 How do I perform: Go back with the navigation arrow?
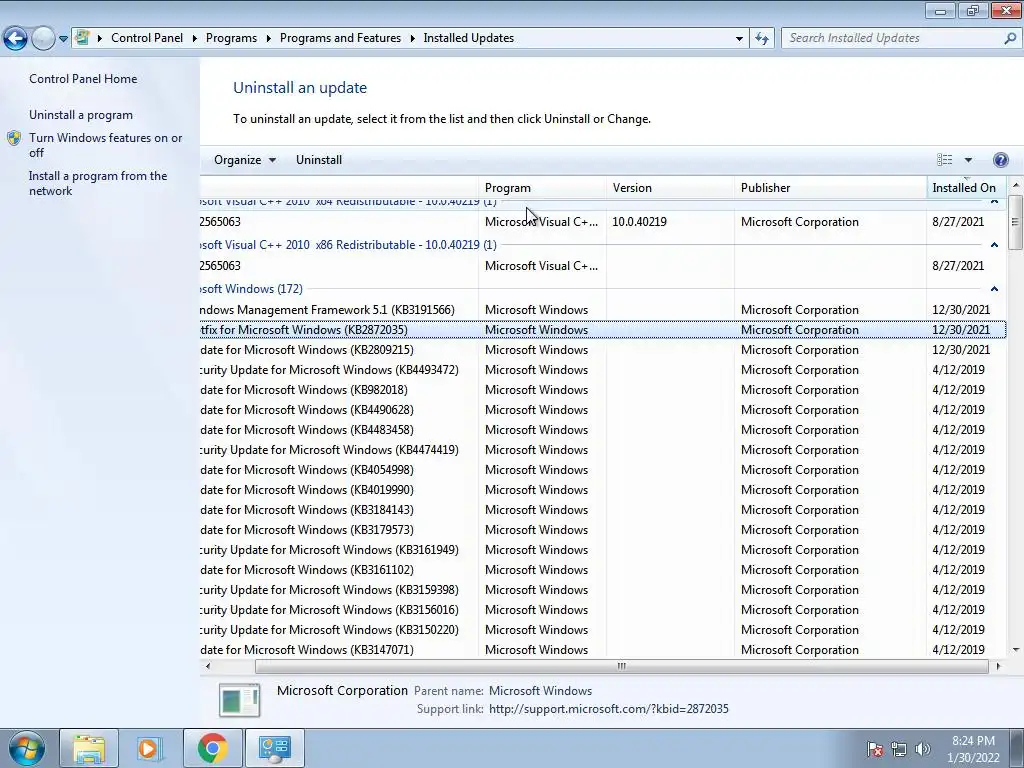pos(16,38)
